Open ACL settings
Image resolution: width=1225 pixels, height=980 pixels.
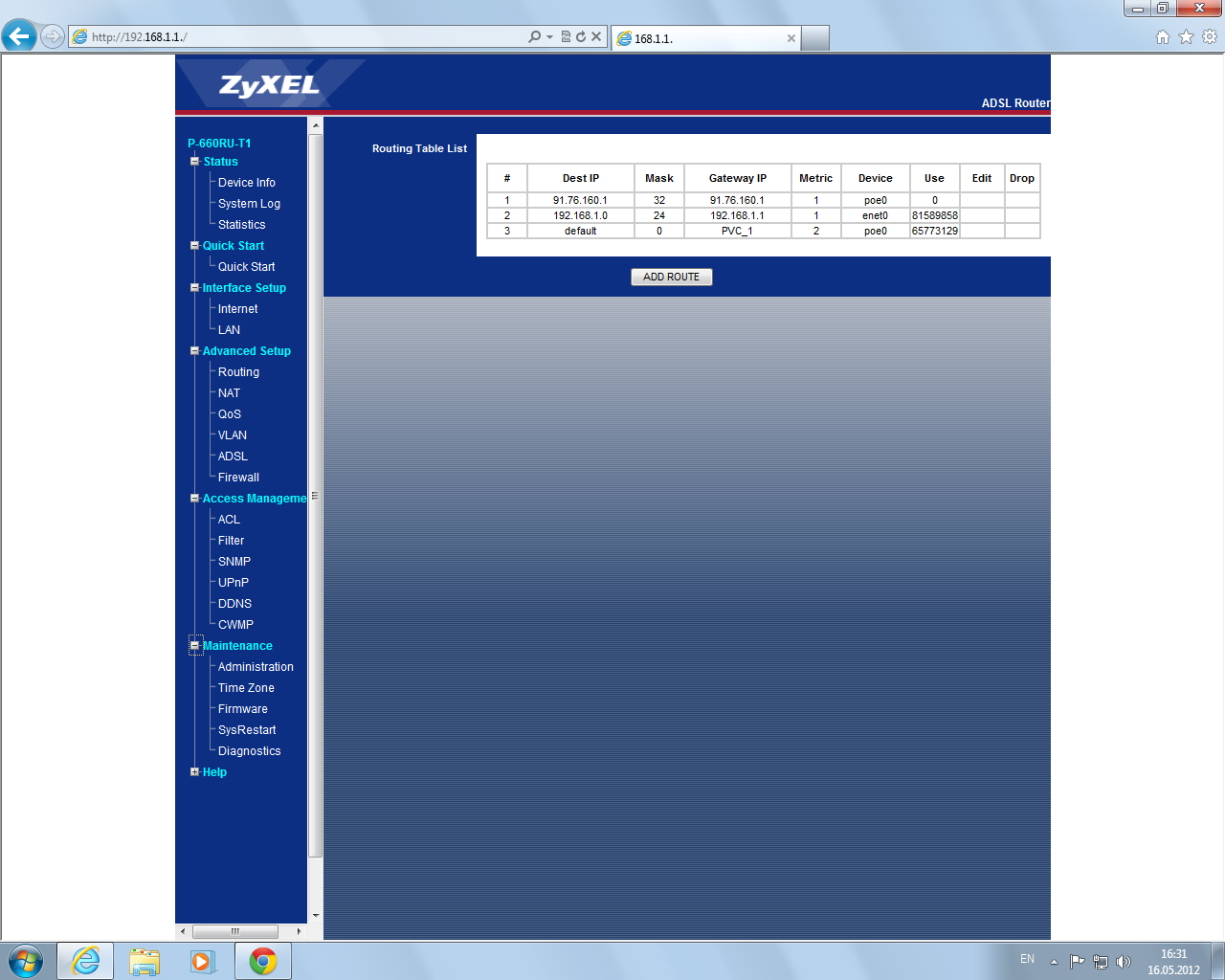point(229,520)
